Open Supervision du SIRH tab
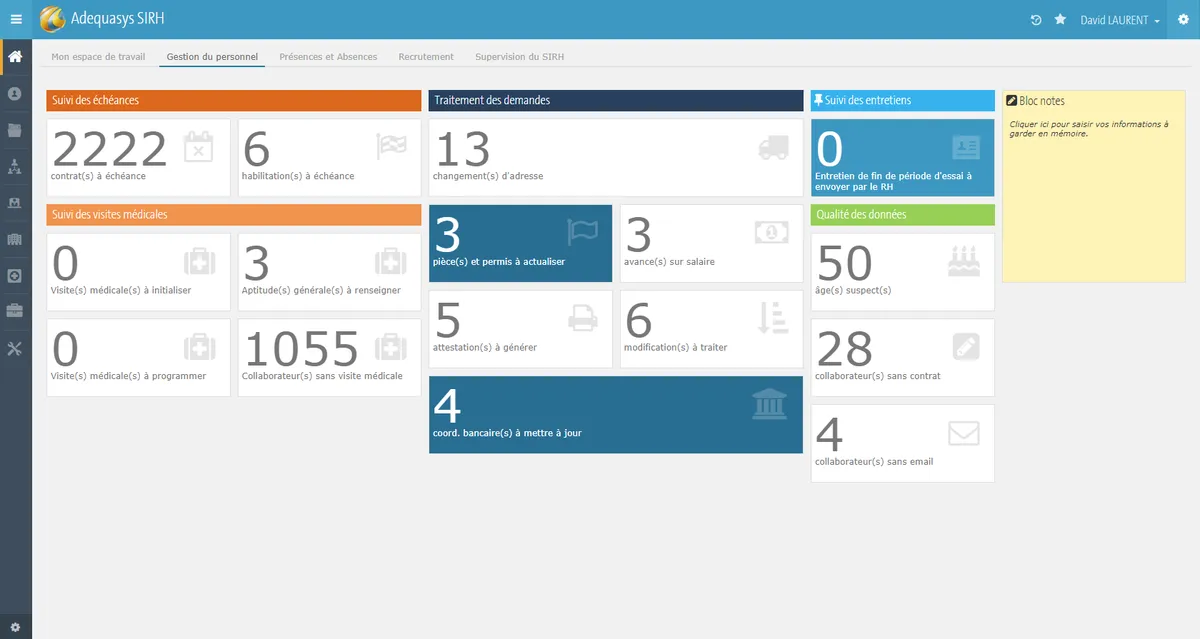1200x639 pixels. click(520, 57)
